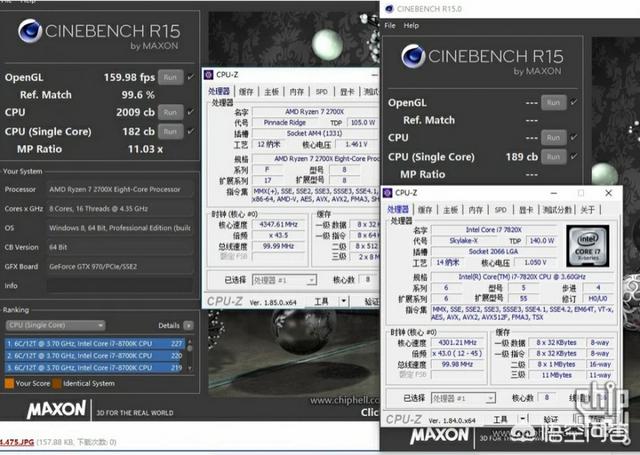This screenshot has height=455, width=640.
Task: Select 处理器 tab in Ryzen CPU-Z window
Action: click(219, 91)
